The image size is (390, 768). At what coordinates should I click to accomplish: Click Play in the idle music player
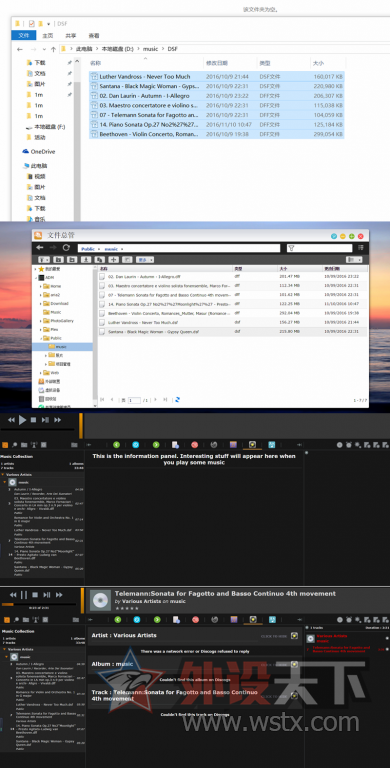[22, 420]
